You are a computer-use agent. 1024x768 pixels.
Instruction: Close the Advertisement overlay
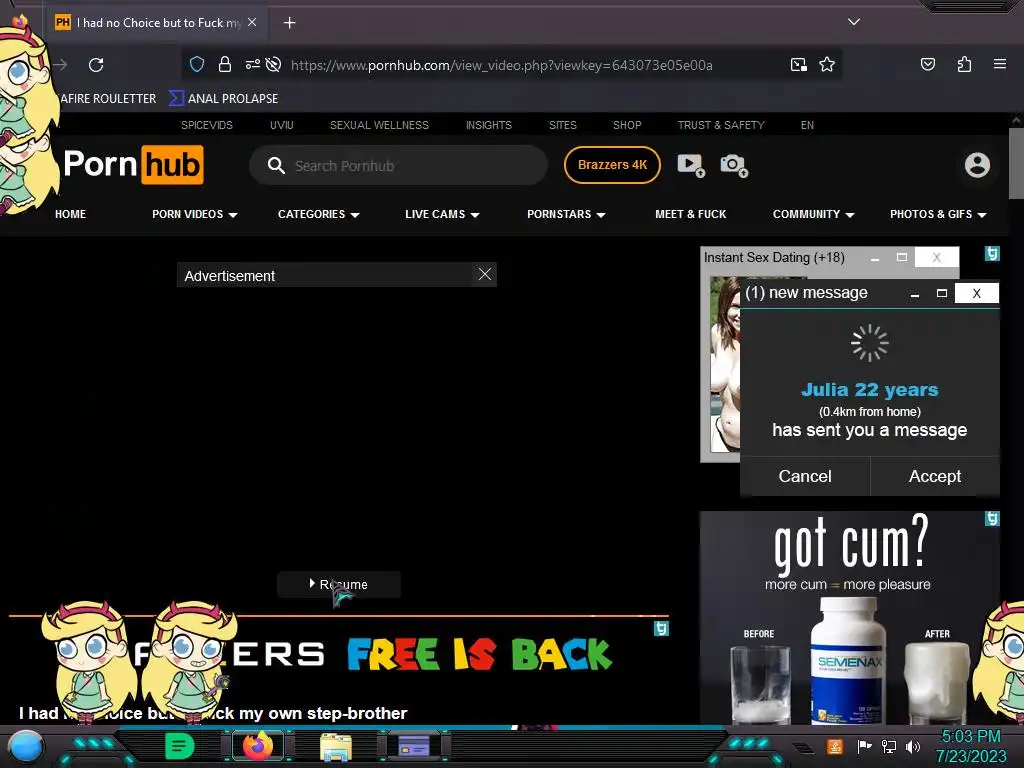coord(485,274)
